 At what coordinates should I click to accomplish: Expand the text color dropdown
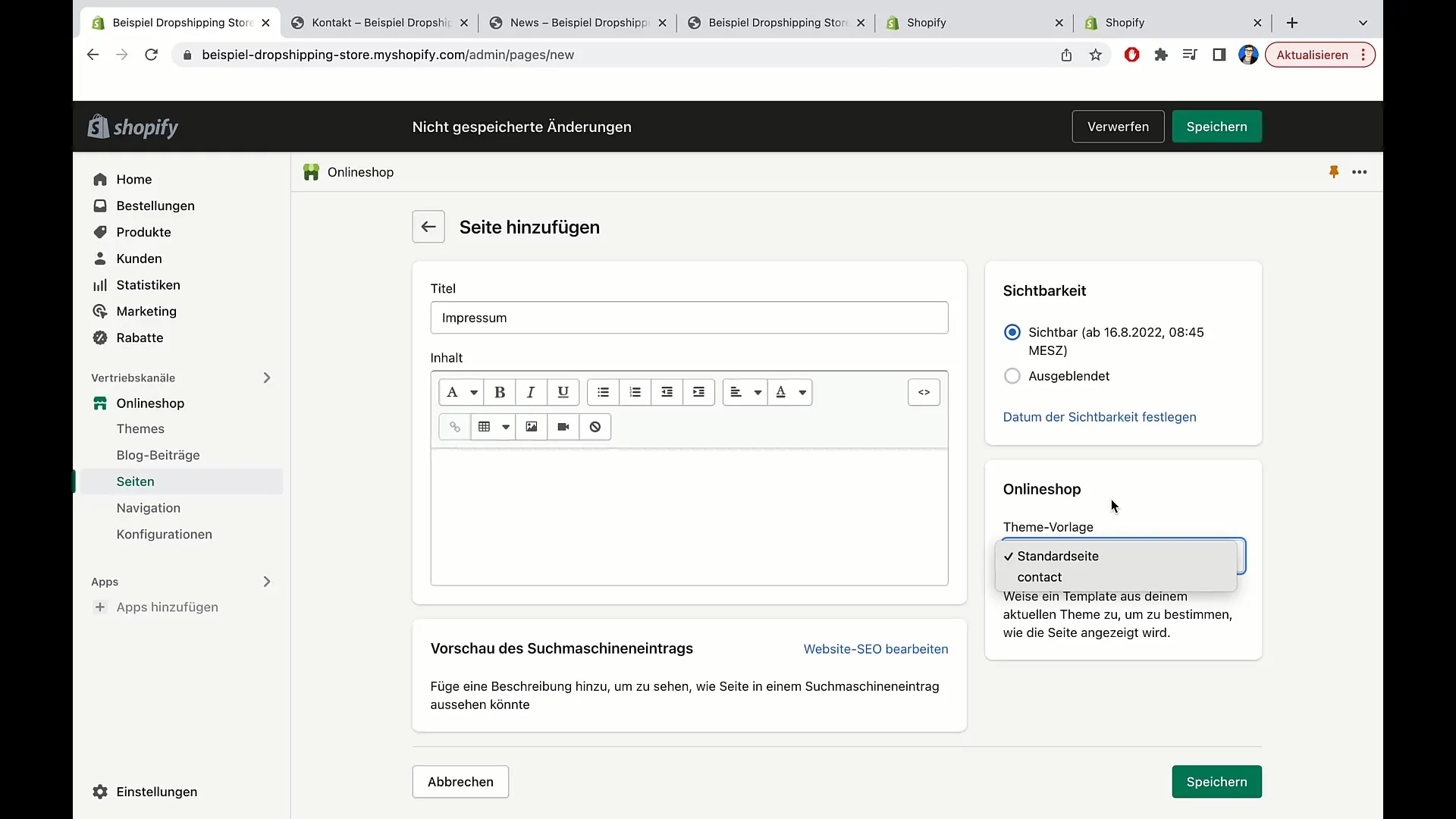pos(803,391)
